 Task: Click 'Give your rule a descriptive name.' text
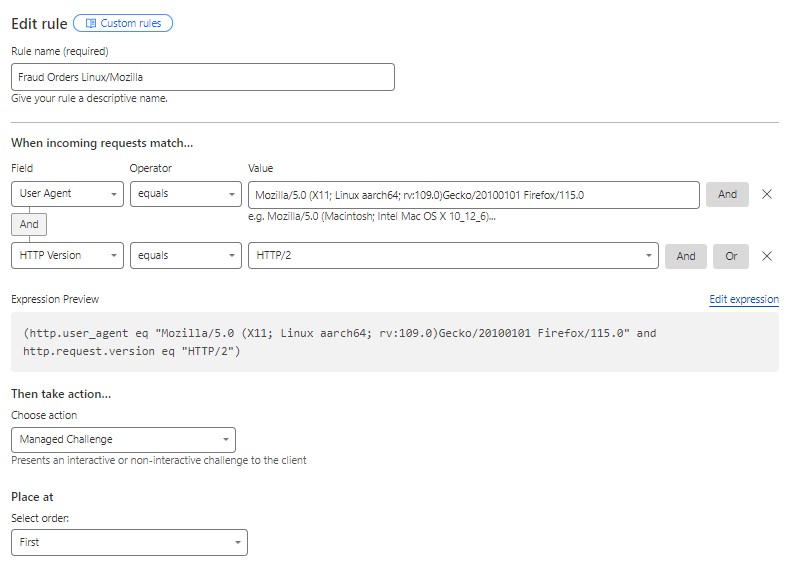[x=89, y=98]
